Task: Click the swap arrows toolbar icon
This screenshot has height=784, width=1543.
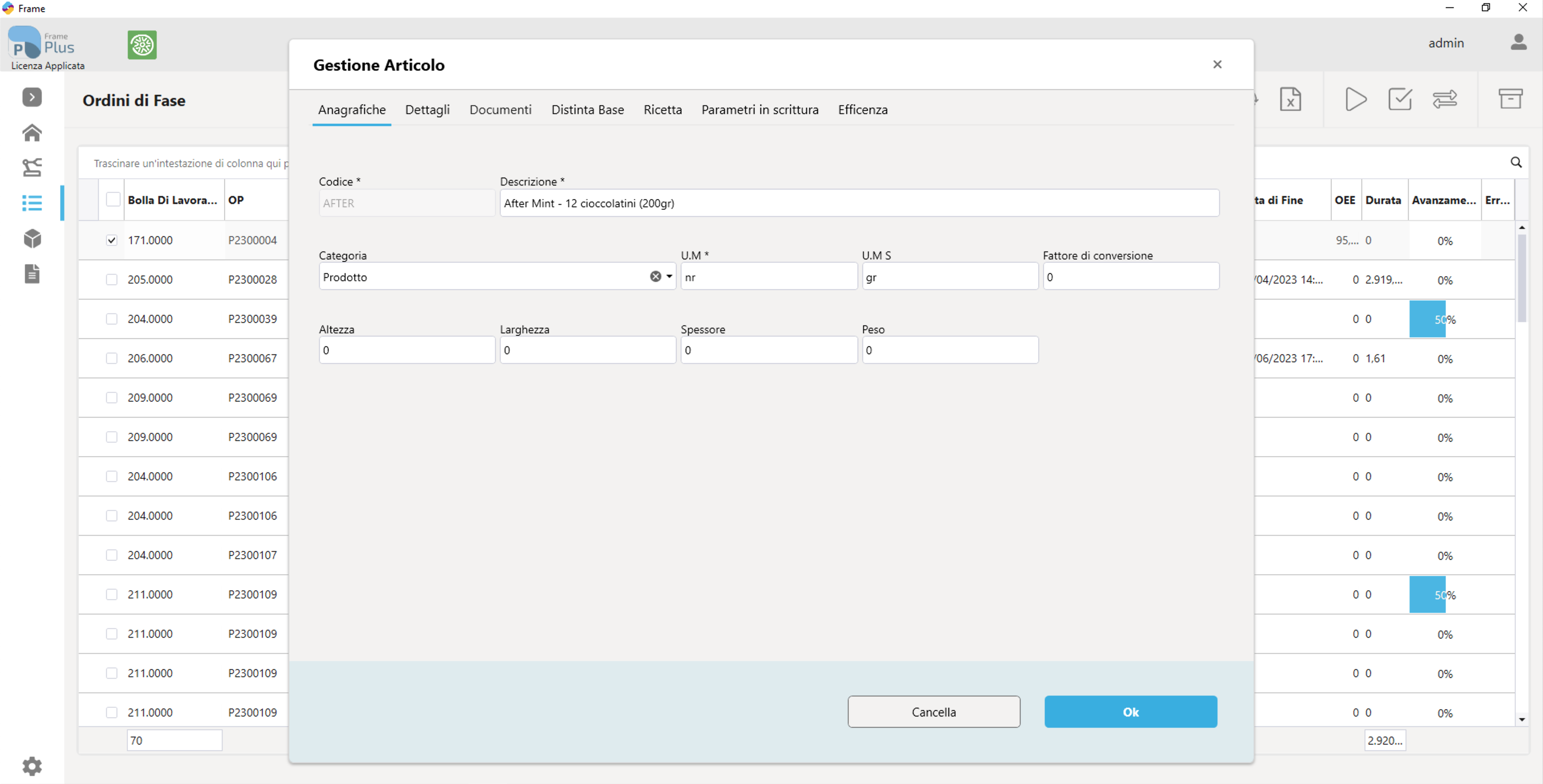Action: [1445, 99]
